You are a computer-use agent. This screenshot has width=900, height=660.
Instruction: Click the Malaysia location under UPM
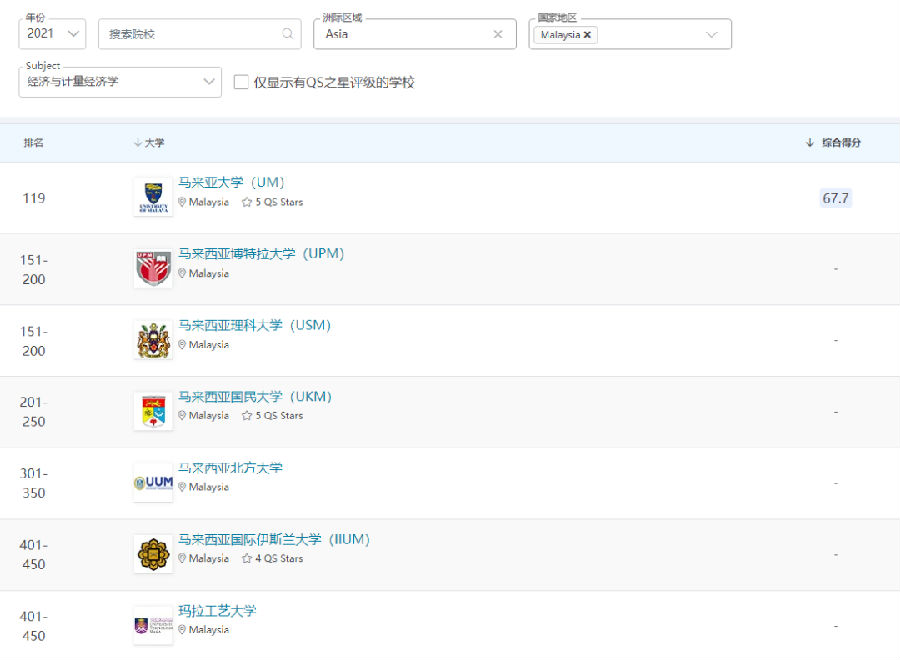click(x=204, y=274)
